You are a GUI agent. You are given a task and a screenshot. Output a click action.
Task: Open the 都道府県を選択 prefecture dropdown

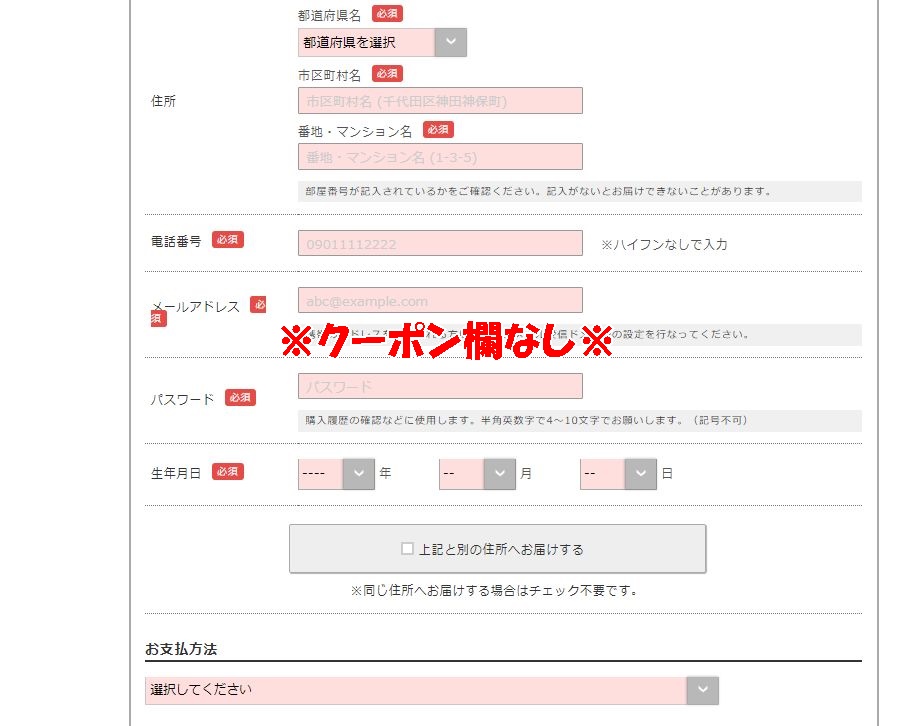click(382, 42)
